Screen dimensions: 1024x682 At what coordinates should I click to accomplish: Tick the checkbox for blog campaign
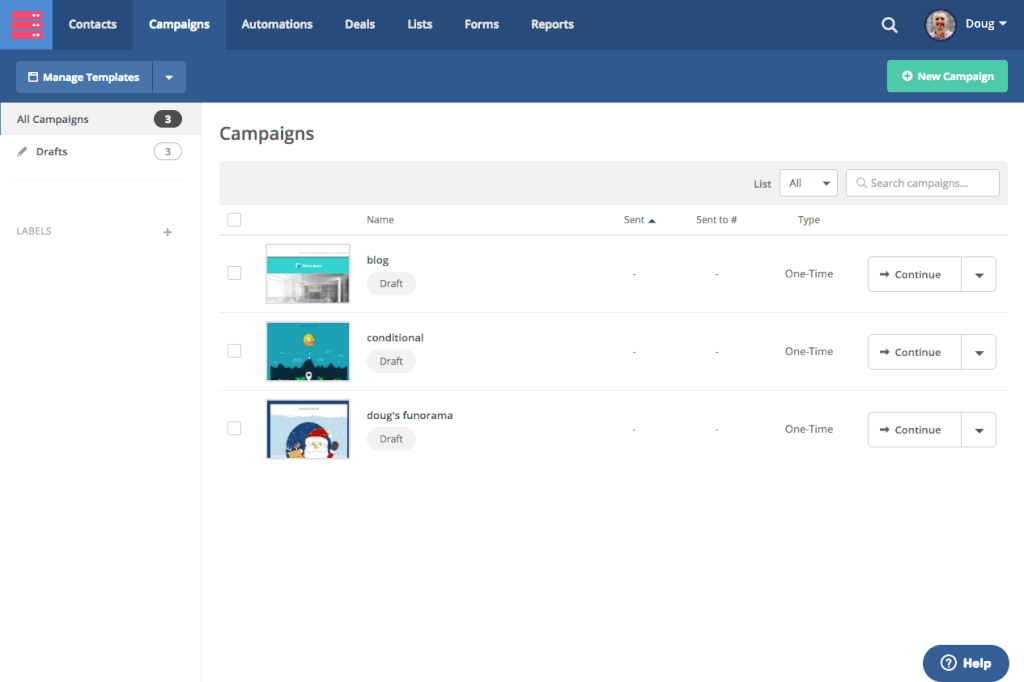point(234,273)
